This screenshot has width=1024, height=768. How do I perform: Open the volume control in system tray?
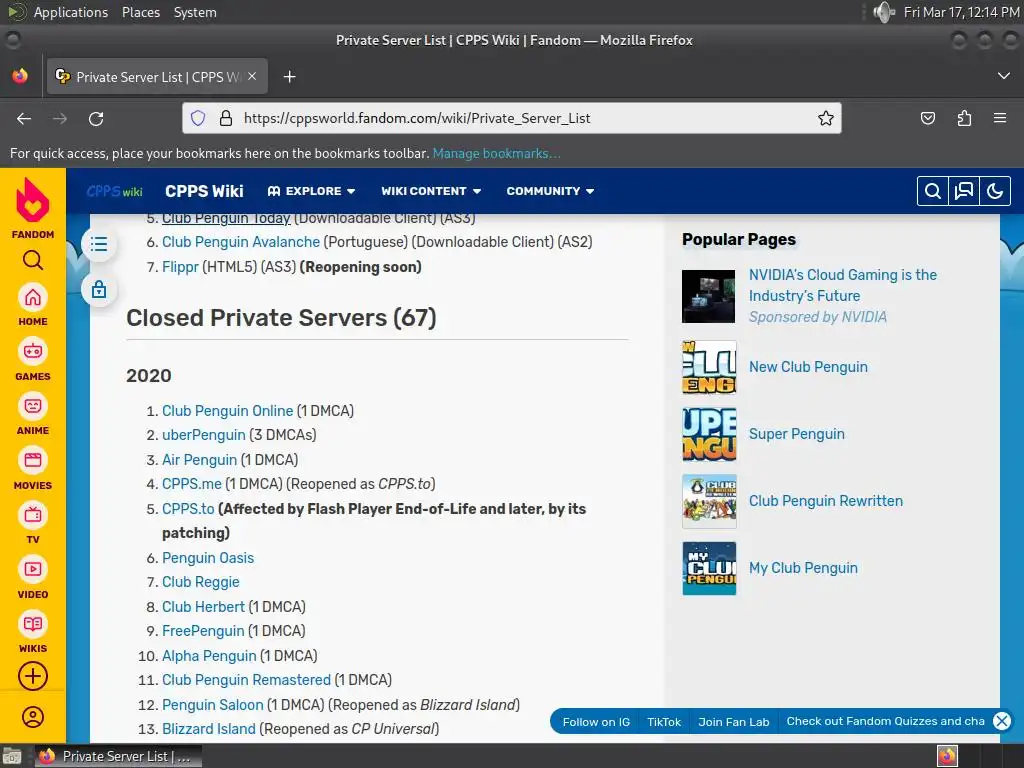pyautogui.click(x=884, y=12)
